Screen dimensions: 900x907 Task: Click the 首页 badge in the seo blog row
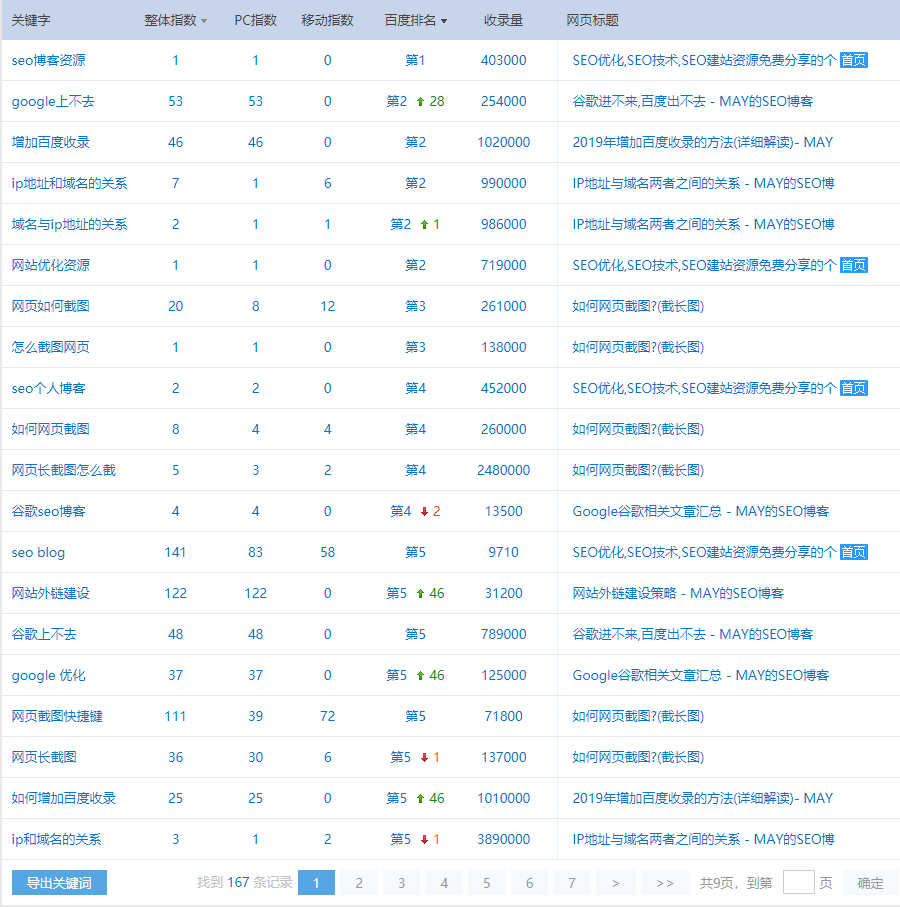tap(854, 551)
